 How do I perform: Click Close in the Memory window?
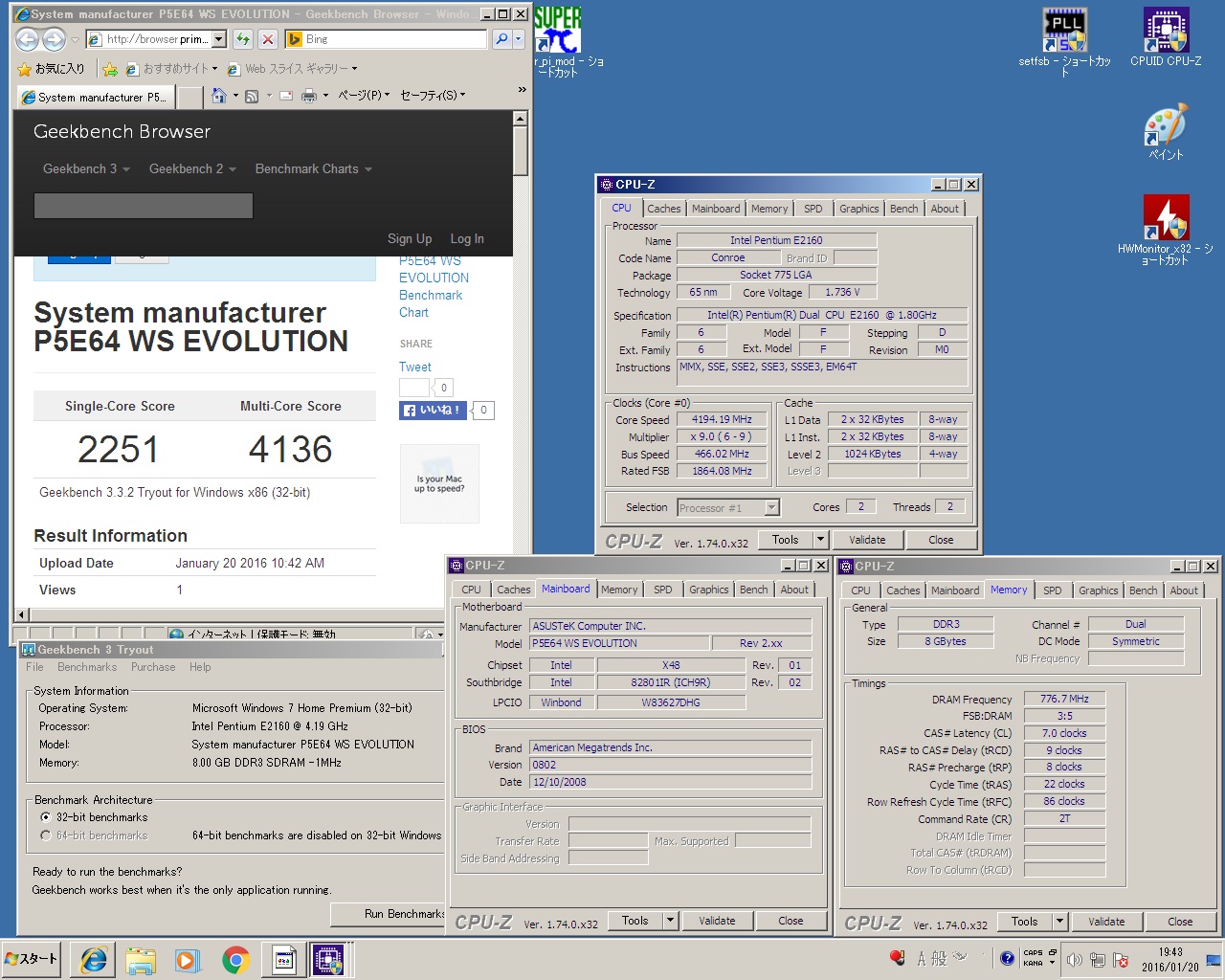[1180, 922]
